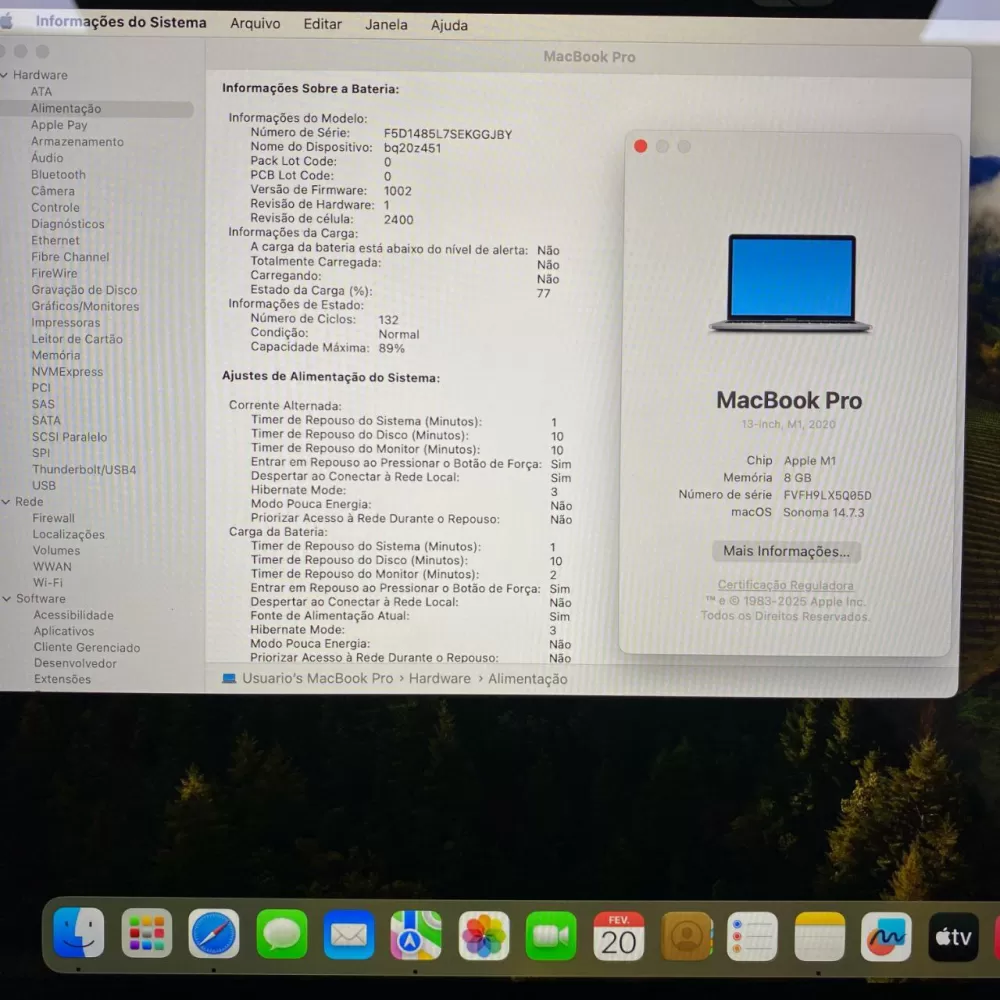Select Armazenamento in the sidebar
The width and height of the screenshot is (1000, 1000).
(x=77, y=142)
